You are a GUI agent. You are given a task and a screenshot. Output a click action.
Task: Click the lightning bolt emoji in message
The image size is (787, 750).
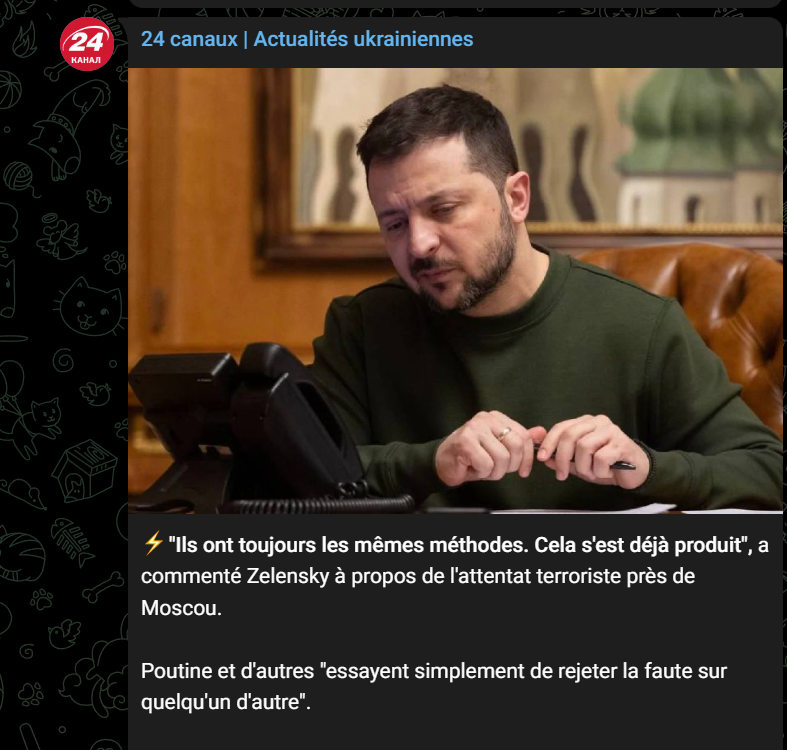click(153, 543)
